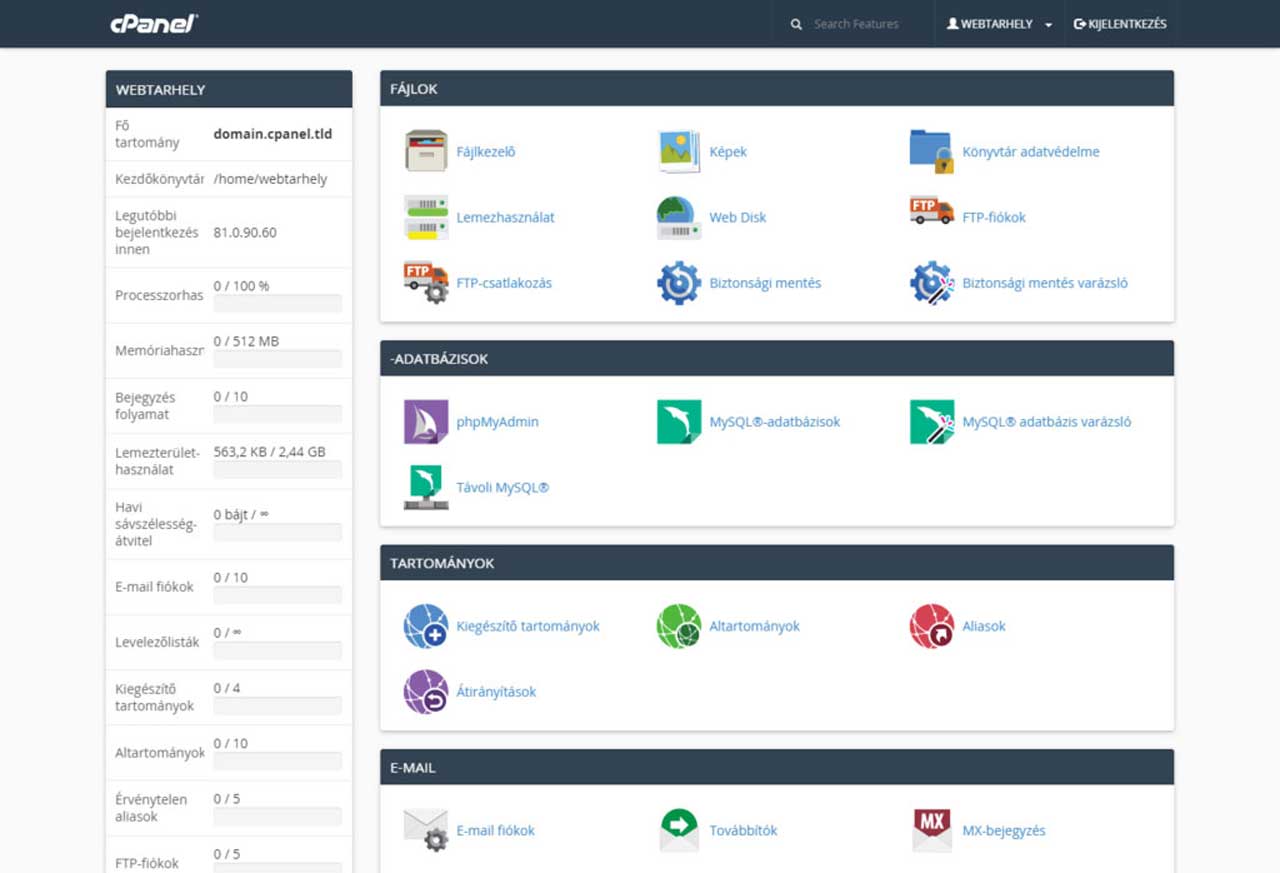
Task: Click the Érvénytelen aliasok sidebar label
Action: (151, 808)
